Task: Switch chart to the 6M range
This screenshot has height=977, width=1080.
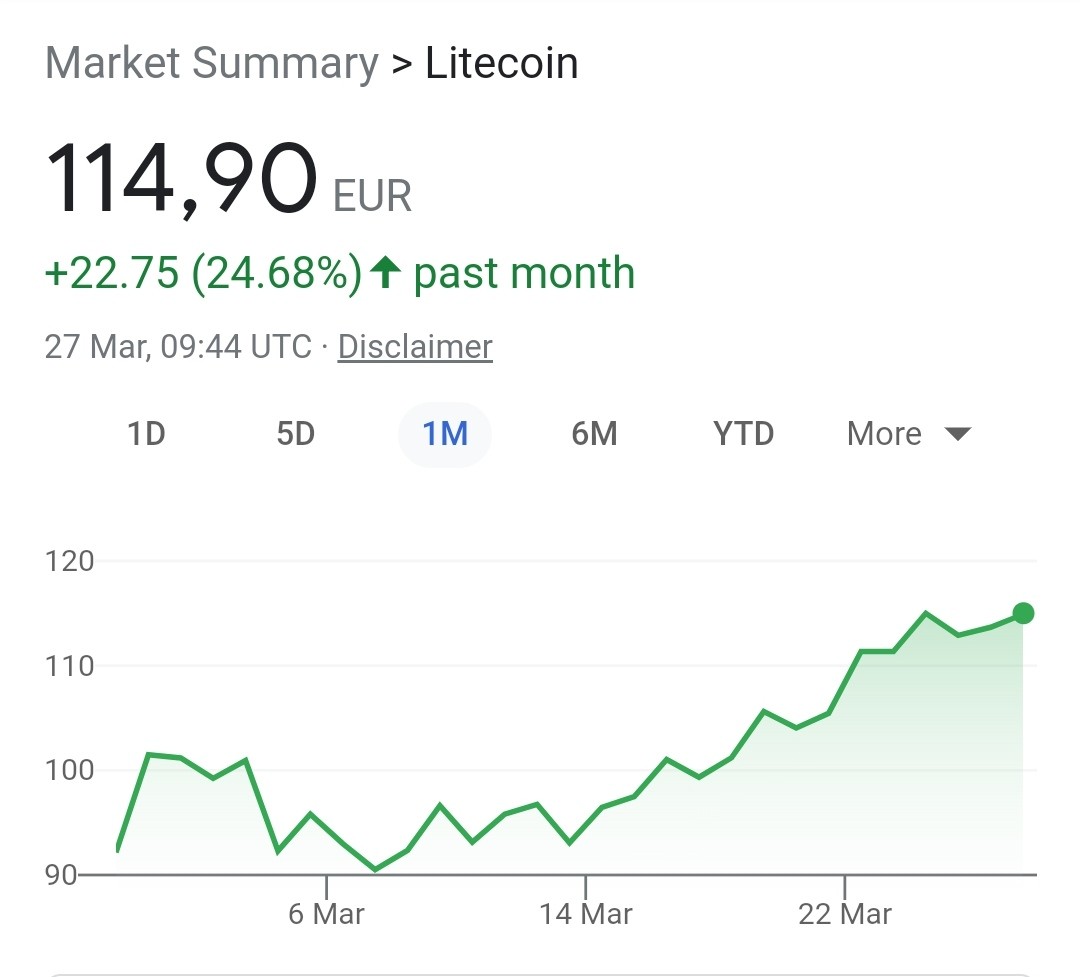Action: point(594,434)
